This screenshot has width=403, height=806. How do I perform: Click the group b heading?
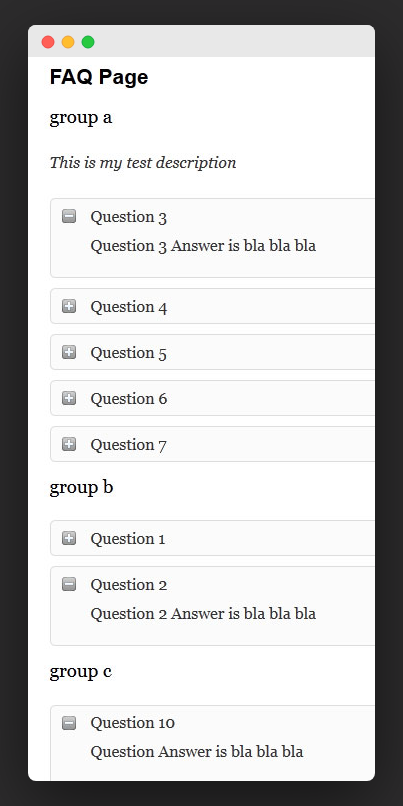click(x=81, y=488)
